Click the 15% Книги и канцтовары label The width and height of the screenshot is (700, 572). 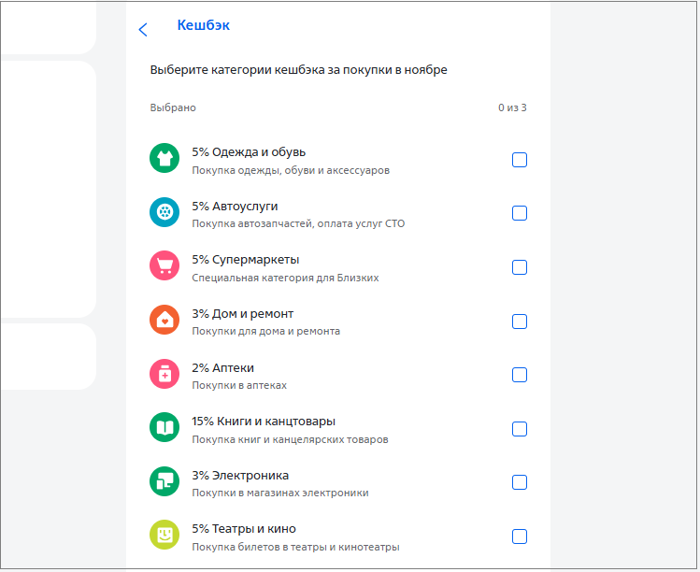pyautogui.click(x=263, y=421)
